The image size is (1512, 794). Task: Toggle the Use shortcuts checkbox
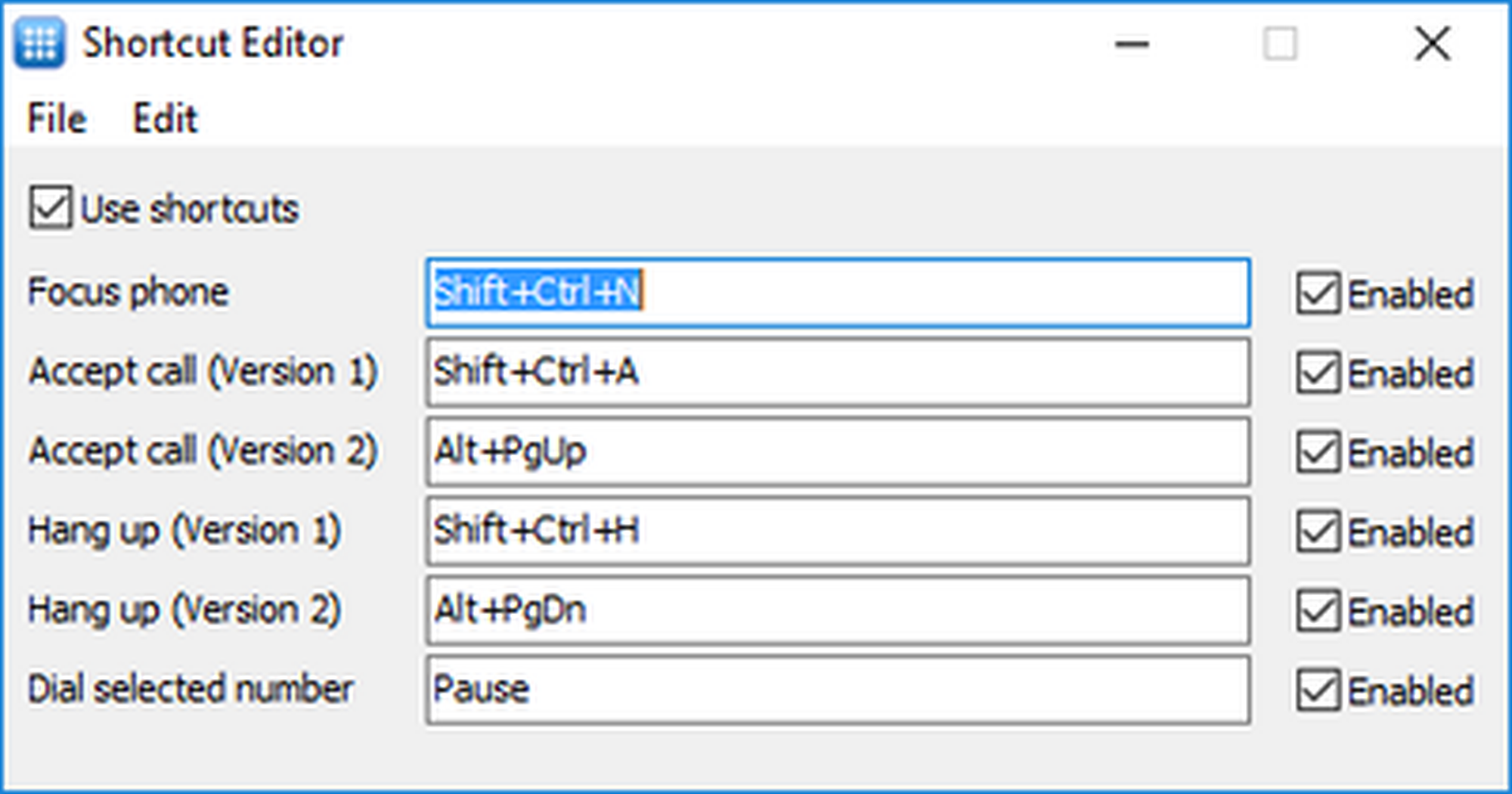click(51, 208)
